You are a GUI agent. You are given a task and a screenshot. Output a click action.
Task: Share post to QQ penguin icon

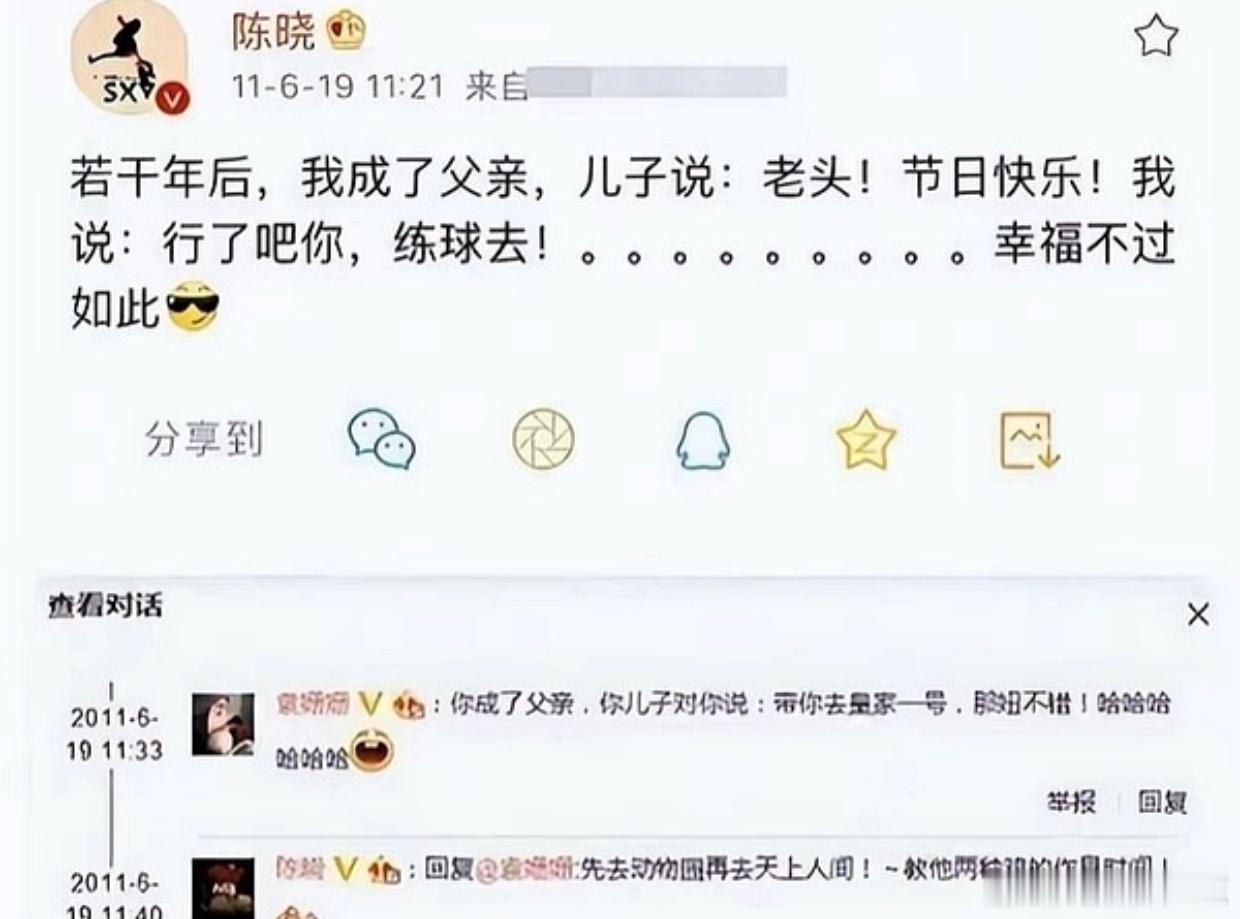click(x=703, y=441)
